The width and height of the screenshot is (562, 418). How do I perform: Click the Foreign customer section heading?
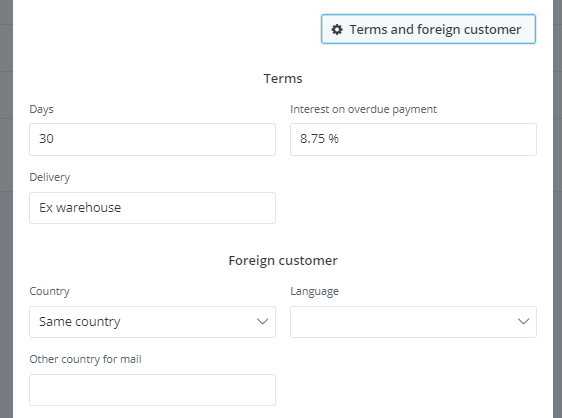click(x=283, y=261)
